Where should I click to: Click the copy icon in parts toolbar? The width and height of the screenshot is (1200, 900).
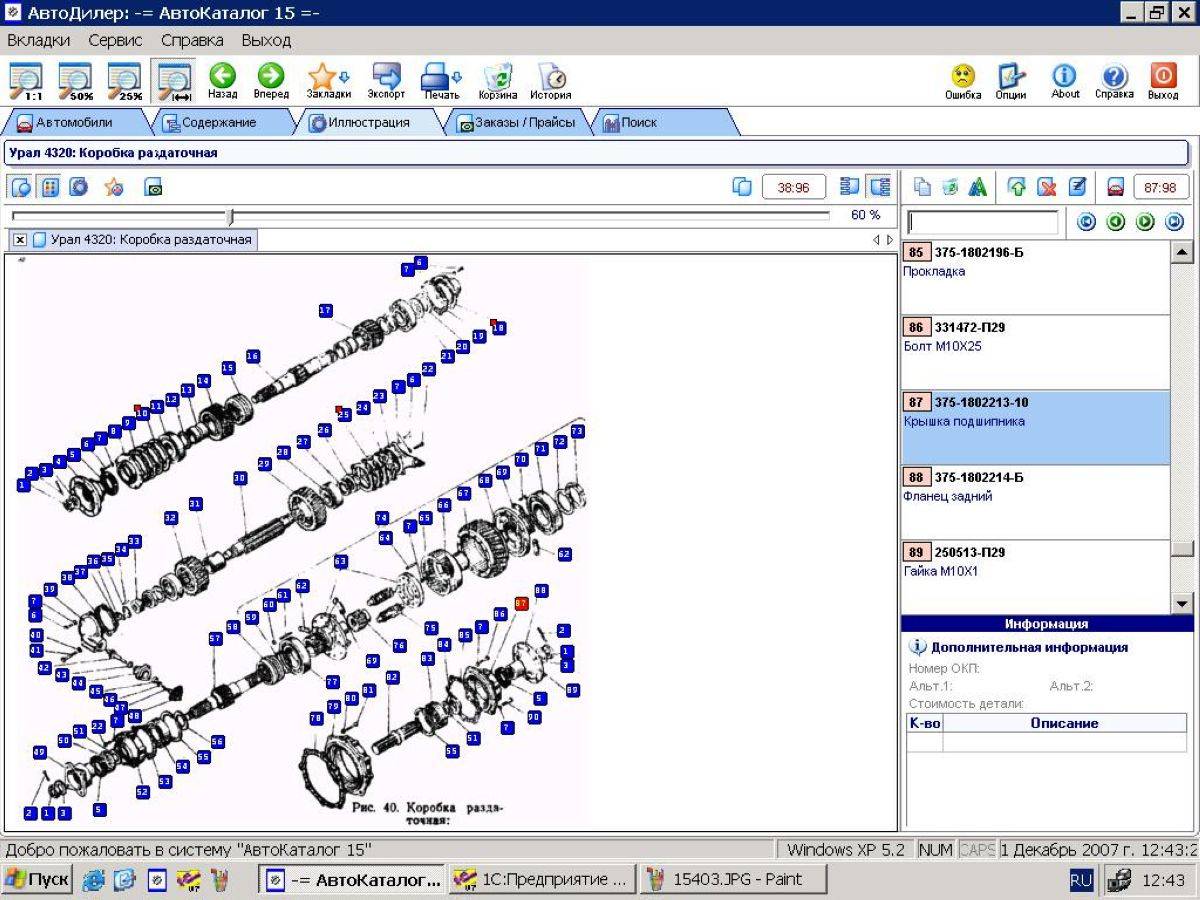pos(921,187)
